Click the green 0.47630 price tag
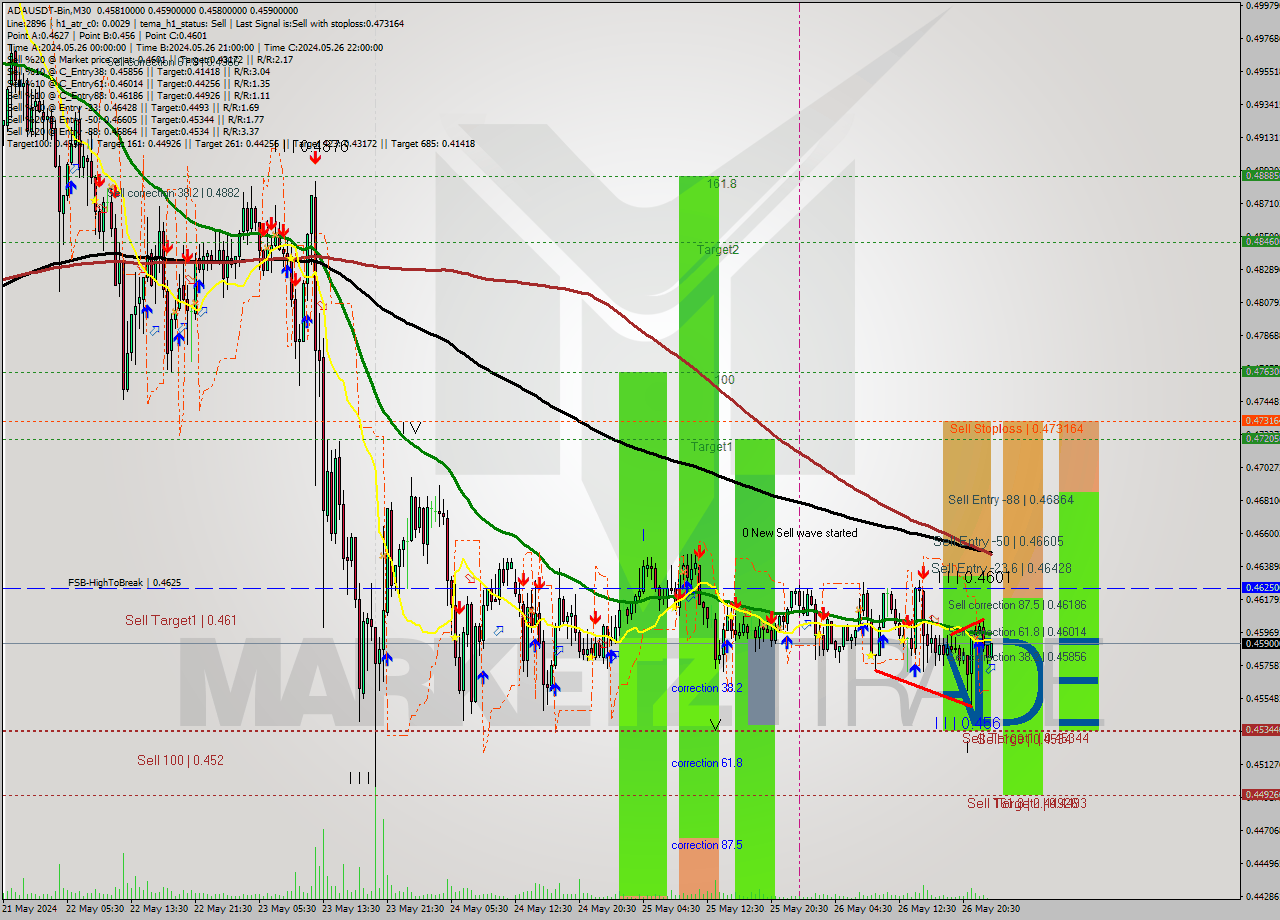Image resolution: width=1280 pixels, height=920 pixels. click(x=1260, y=371)
